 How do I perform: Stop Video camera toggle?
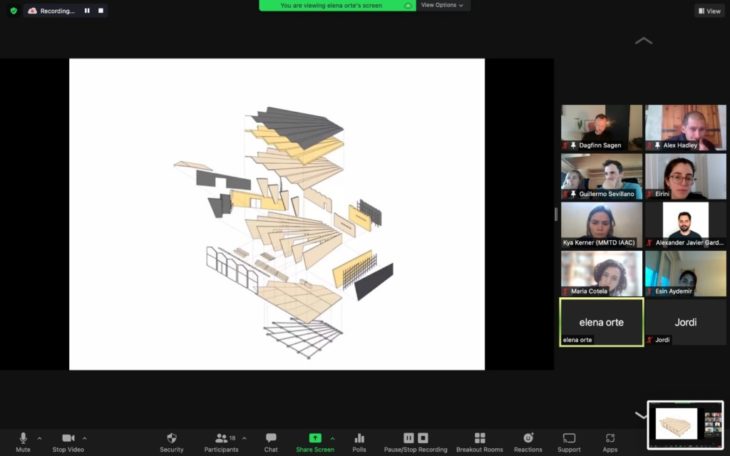[68, 440]
